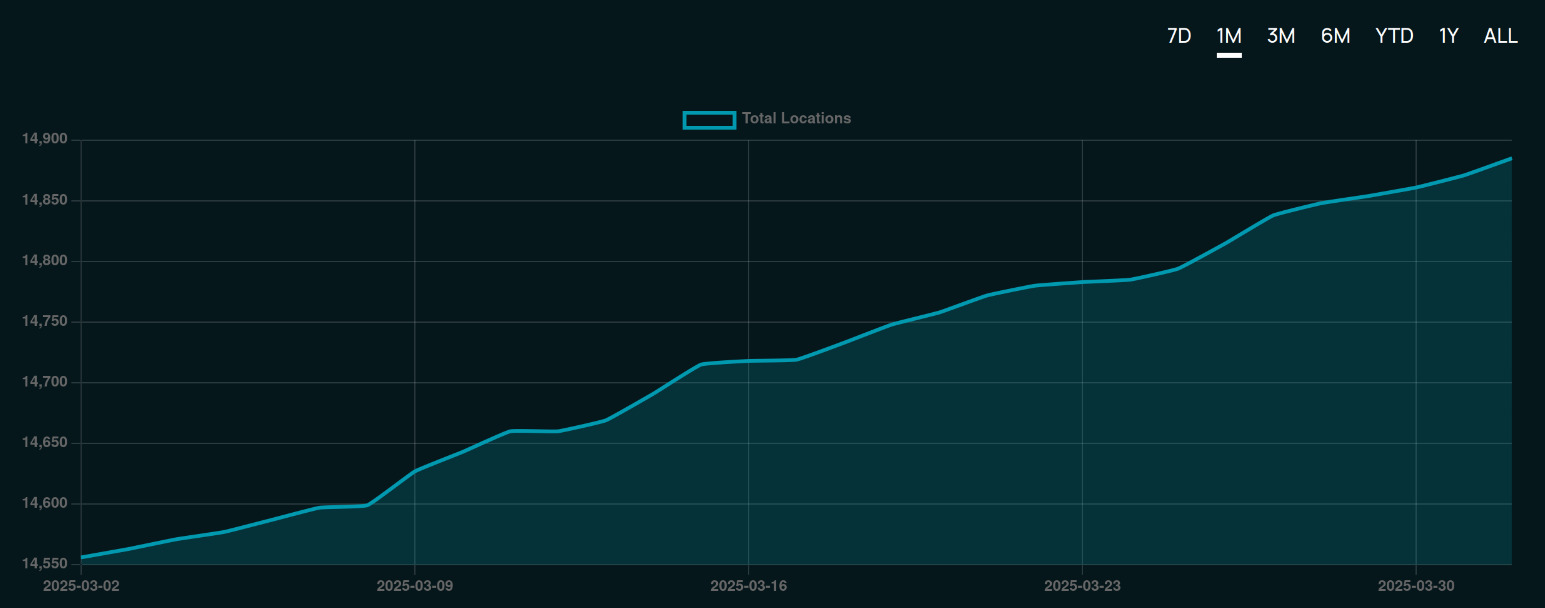Click the 2025-03-02 x-axis date label
This screenshot has width=1545, height=608.
(x=81, y=585)
